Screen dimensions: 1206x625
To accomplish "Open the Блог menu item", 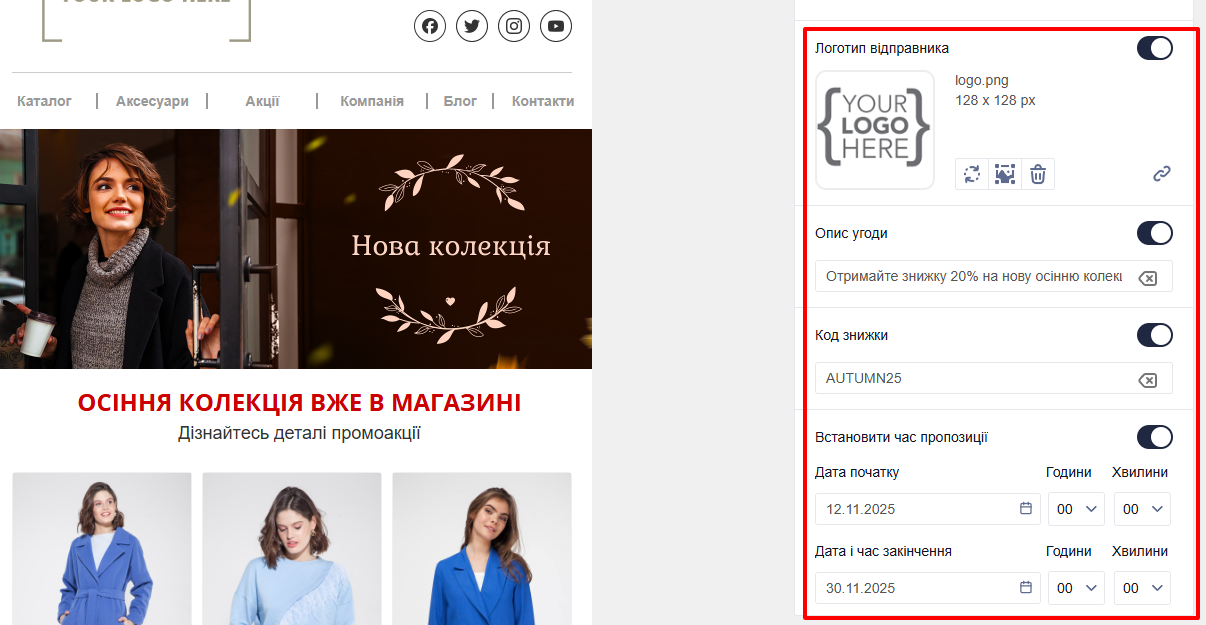I will pos(460,101).
